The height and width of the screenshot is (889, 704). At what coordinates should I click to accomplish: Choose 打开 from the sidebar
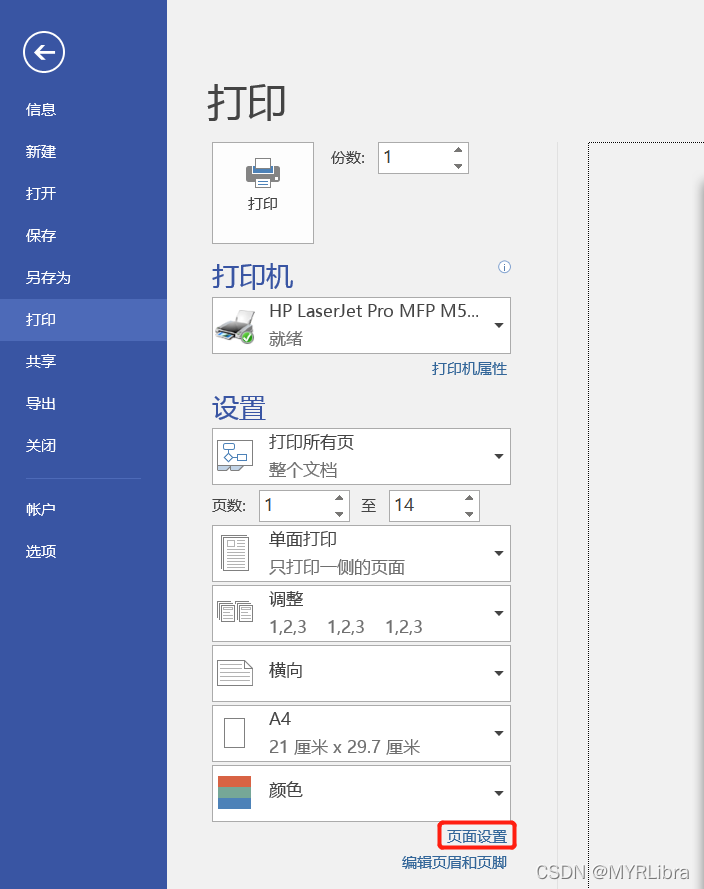point(41,193)
